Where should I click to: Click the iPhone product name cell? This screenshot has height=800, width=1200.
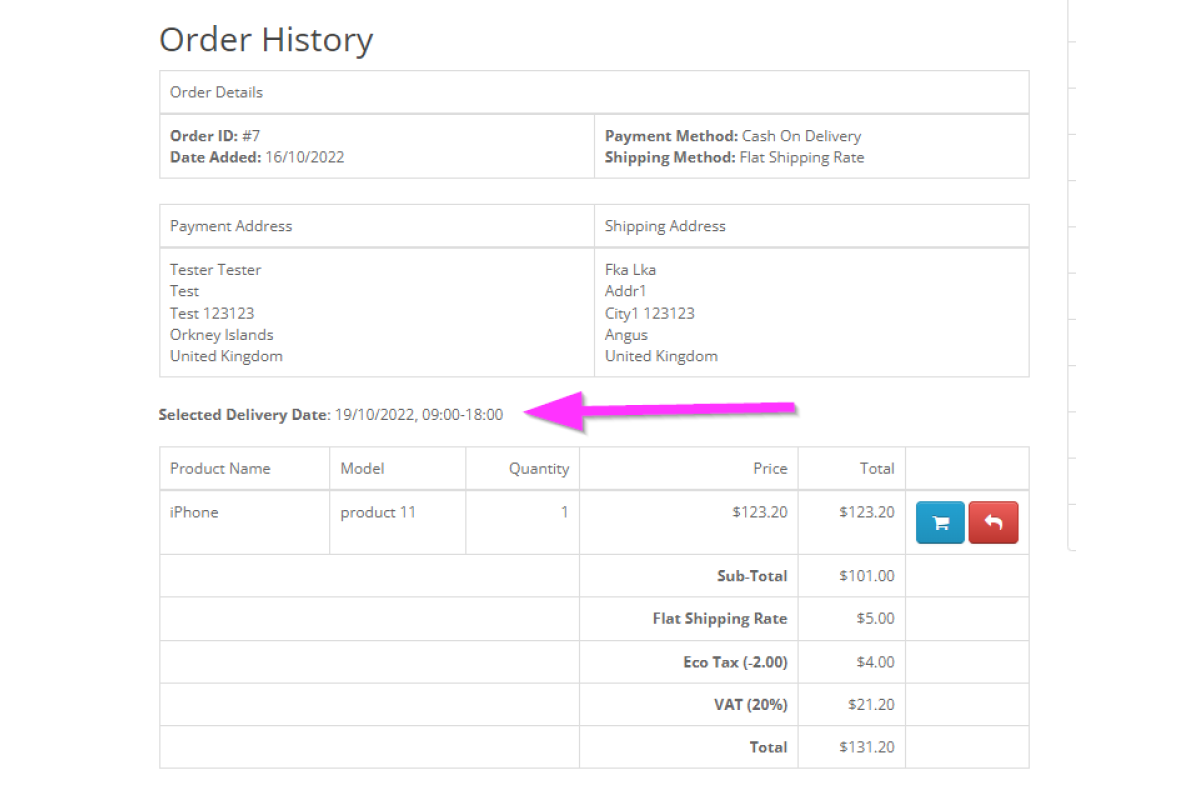[194, 512]
